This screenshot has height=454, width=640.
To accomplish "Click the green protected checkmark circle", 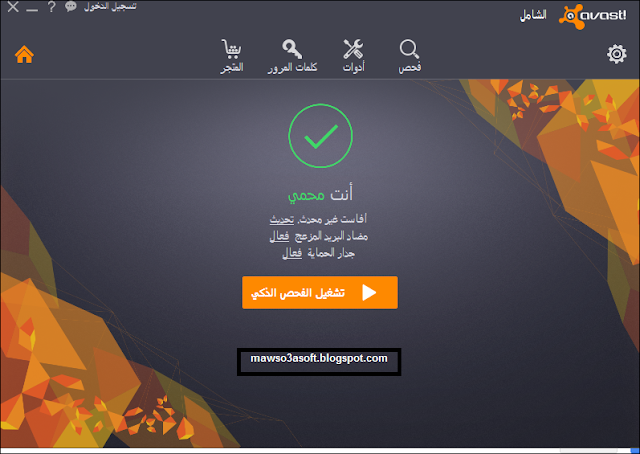I will 320,136.
